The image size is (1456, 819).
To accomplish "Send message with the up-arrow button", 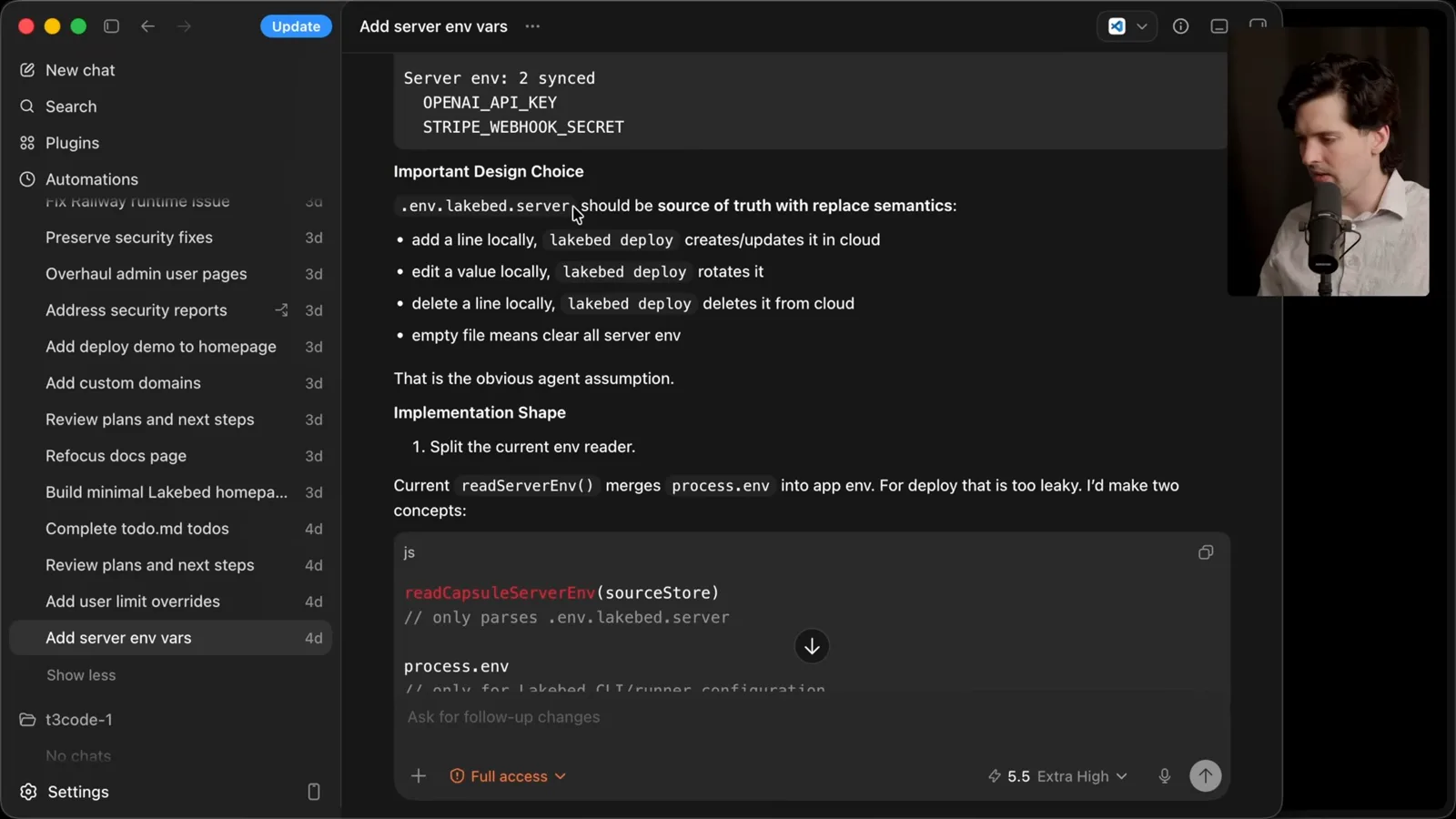I will (1206, 776).
